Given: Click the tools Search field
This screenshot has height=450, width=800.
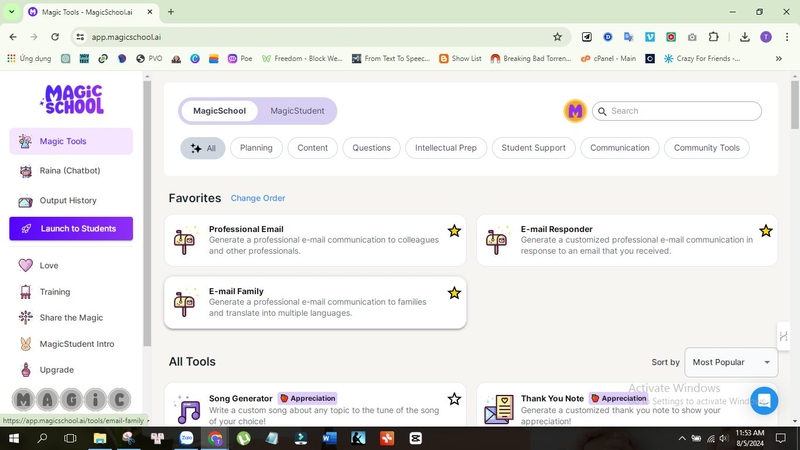Looking at the screenshot, I should click(677, 111).
